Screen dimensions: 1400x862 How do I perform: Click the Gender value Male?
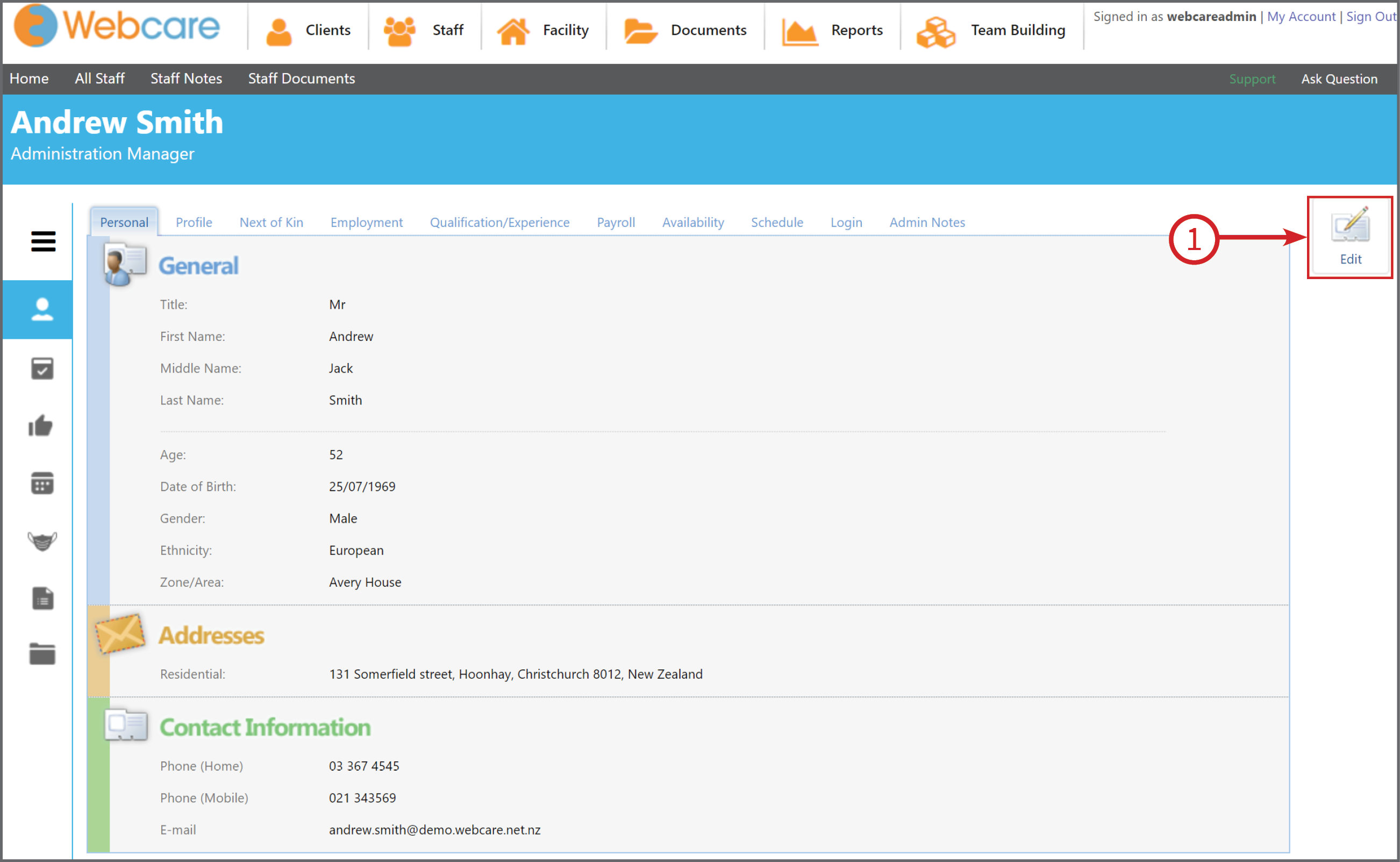(x=343, y=518)
